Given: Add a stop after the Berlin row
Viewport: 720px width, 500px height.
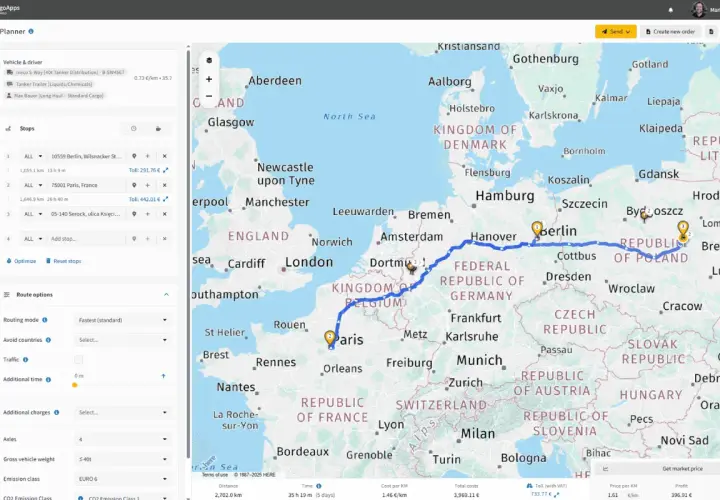Looking at the screenshot, I should 147,156.
